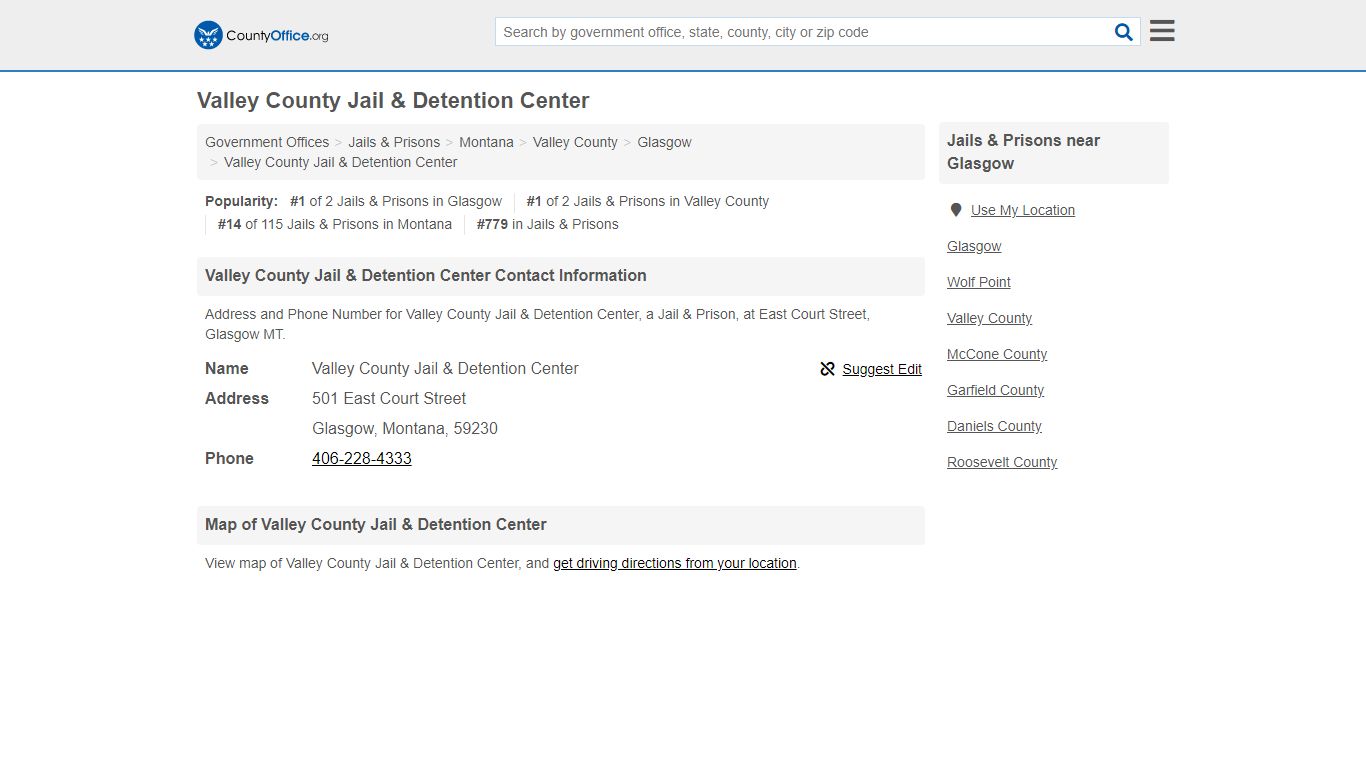Open Jails & Prisons breadcrumb
Screen dimensions: 1366x768
pyautogui.click(x=394, y=142)
